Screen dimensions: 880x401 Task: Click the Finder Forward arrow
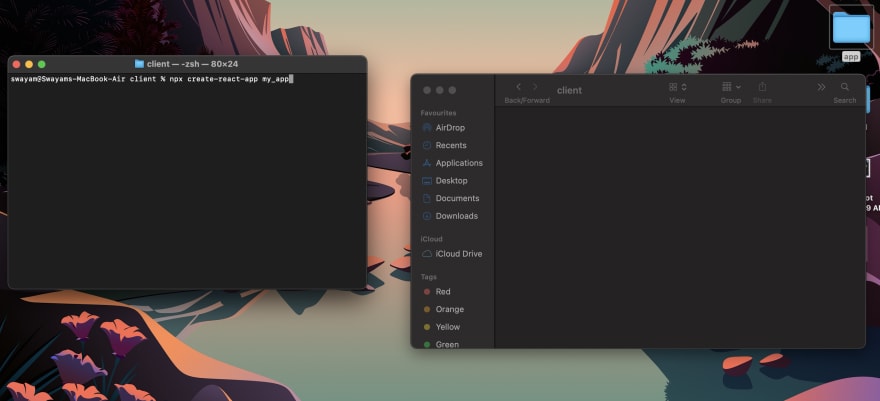pos(535,87)
